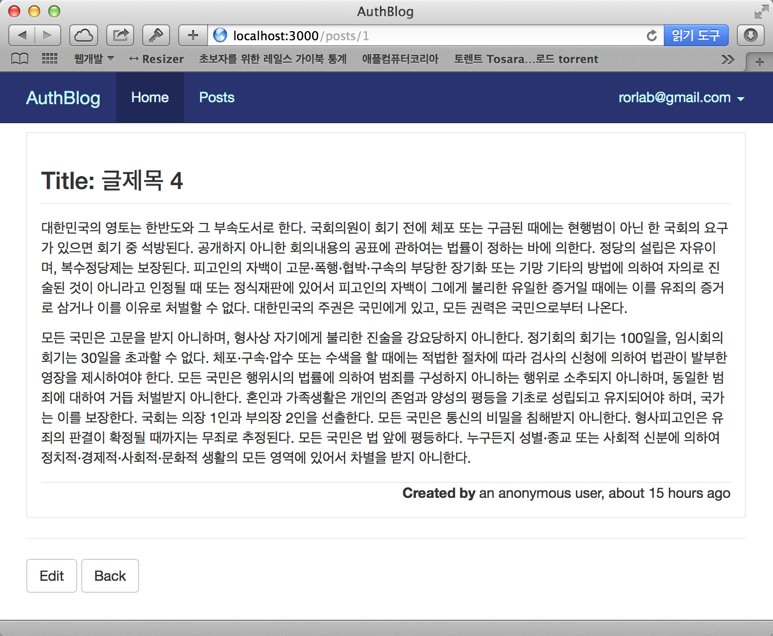Go back with the Safari back arrow
This screenshot has width=773, height=636.
(22, 35)
